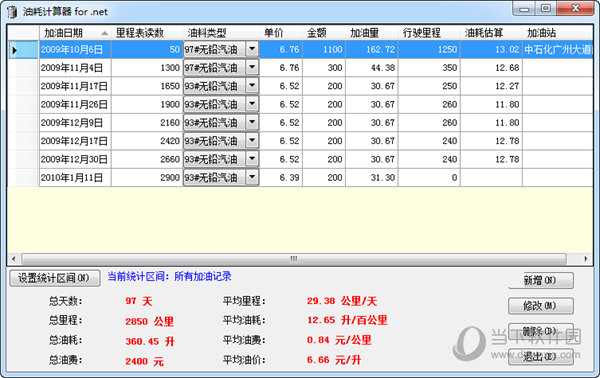Minimize the 油耗计算器 window
This screenshot has width=600, height=378.
524,8
